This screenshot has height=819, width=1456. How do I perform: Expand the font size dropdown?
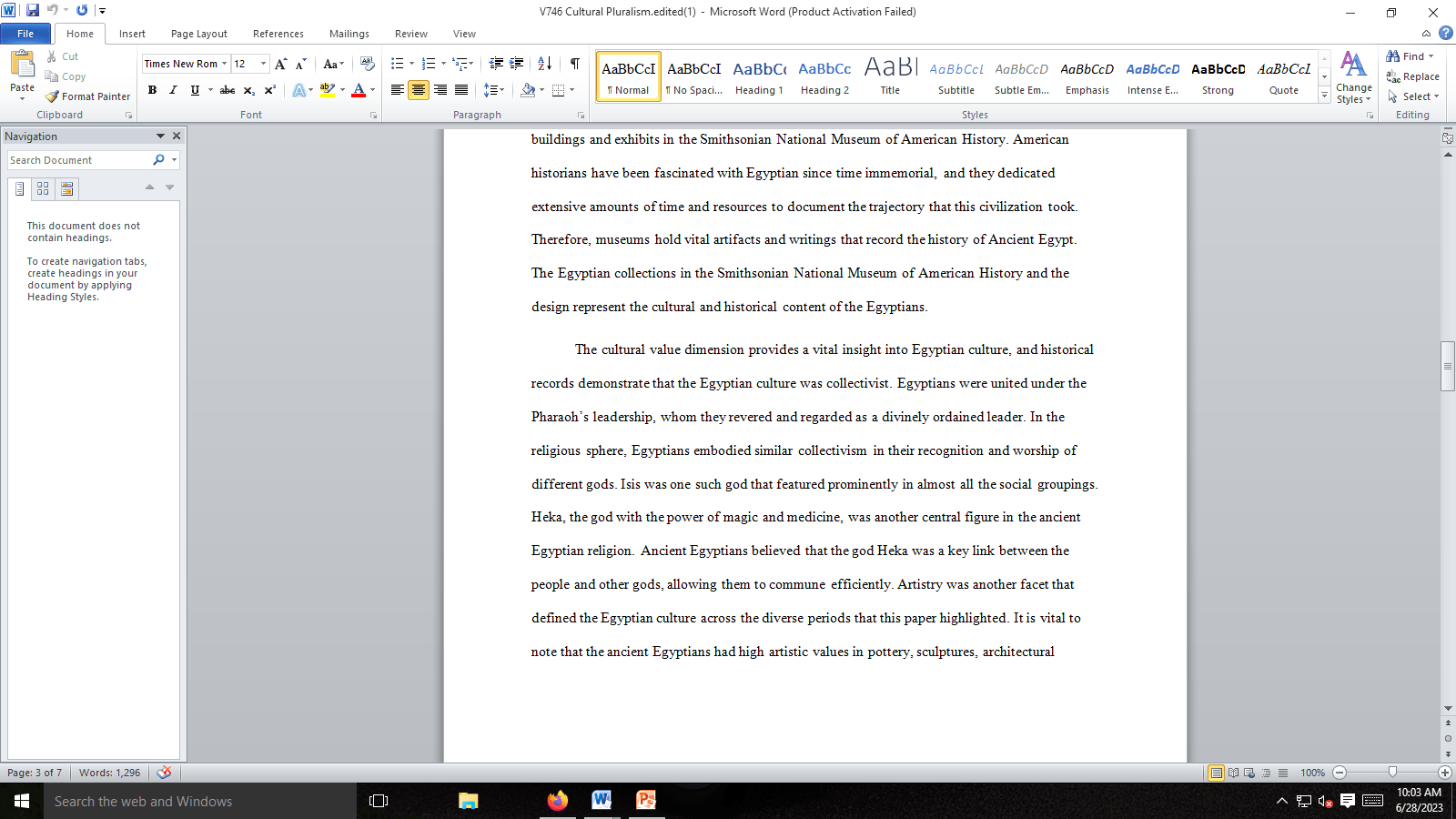(264, 64)
